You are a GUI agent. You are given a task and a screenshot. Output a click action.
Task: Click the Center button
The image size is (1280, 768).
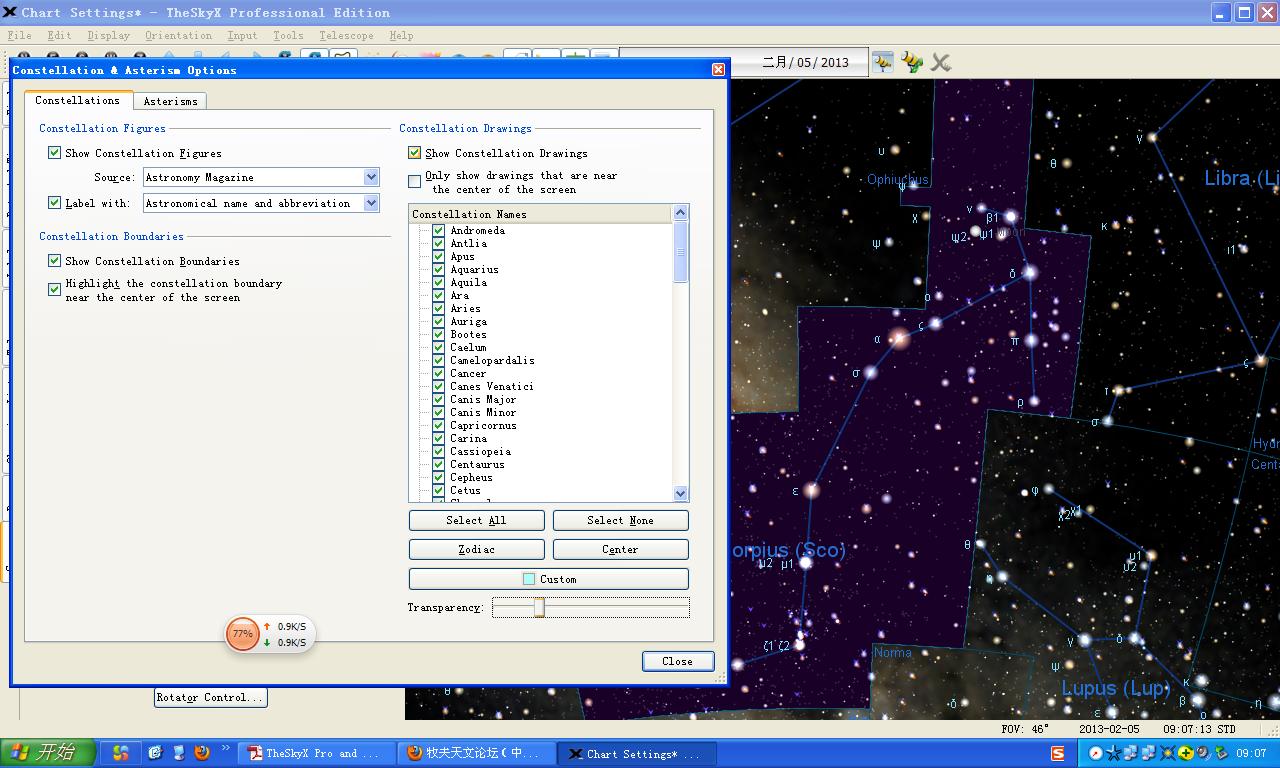point(620,549)
